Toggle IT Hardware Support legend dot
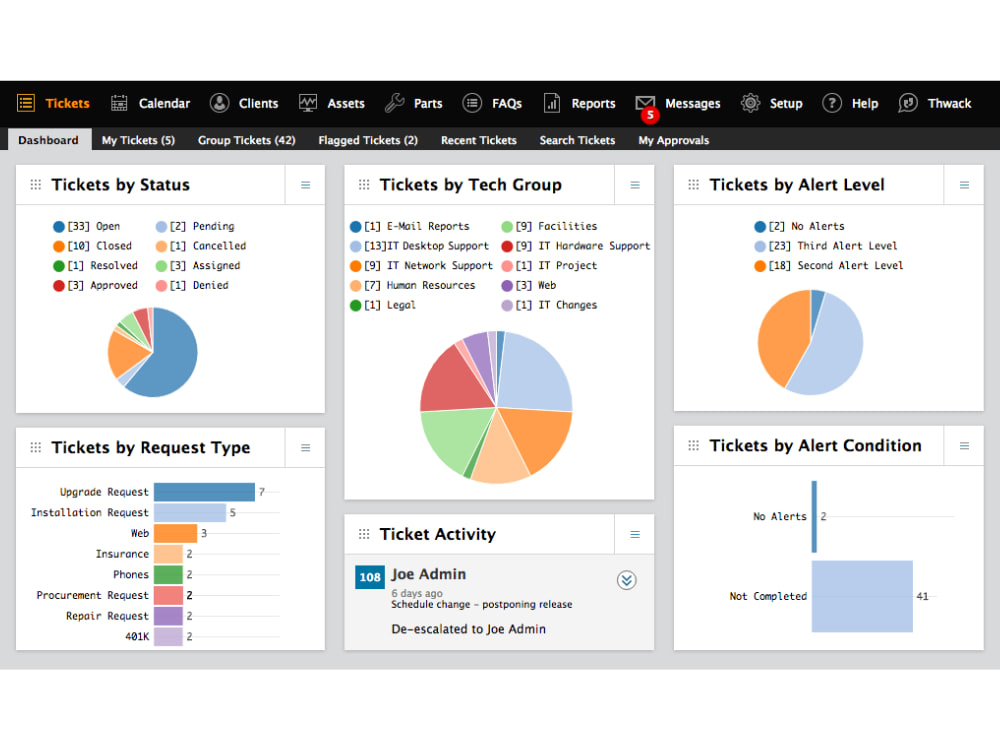 point(507,246)
